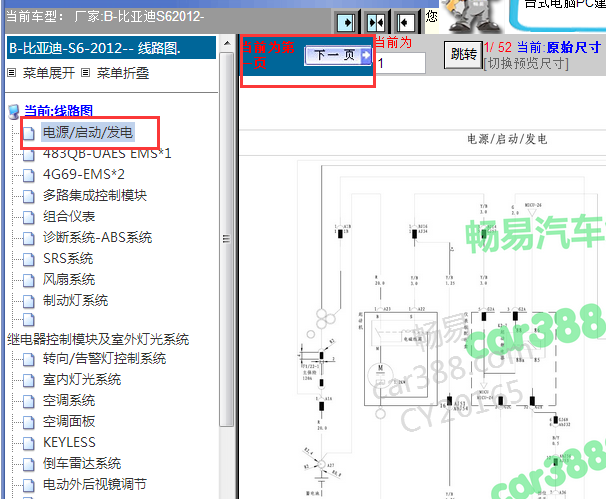Select 电源/启动/发电 tree item
This screenshot has width=606, height=499.
88,133
